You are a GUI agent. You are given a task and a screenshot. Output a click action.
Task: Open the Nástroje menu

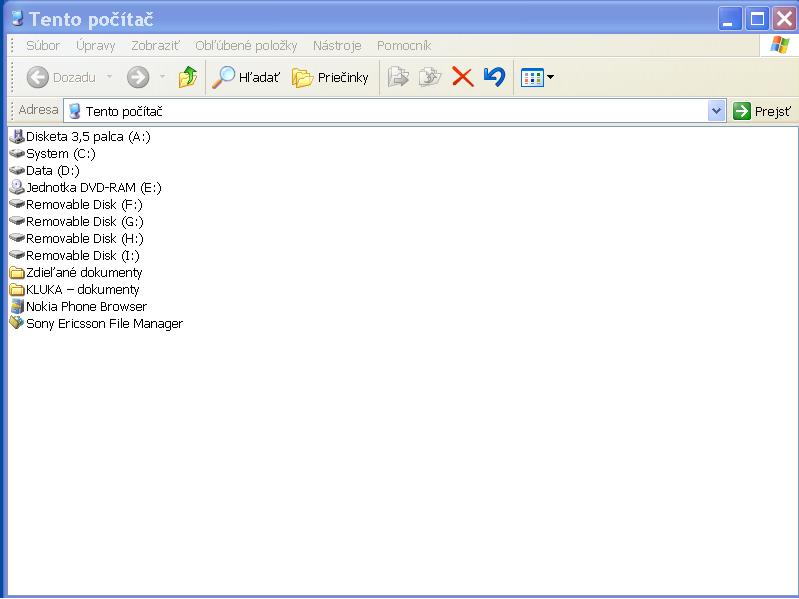point(337,46)
